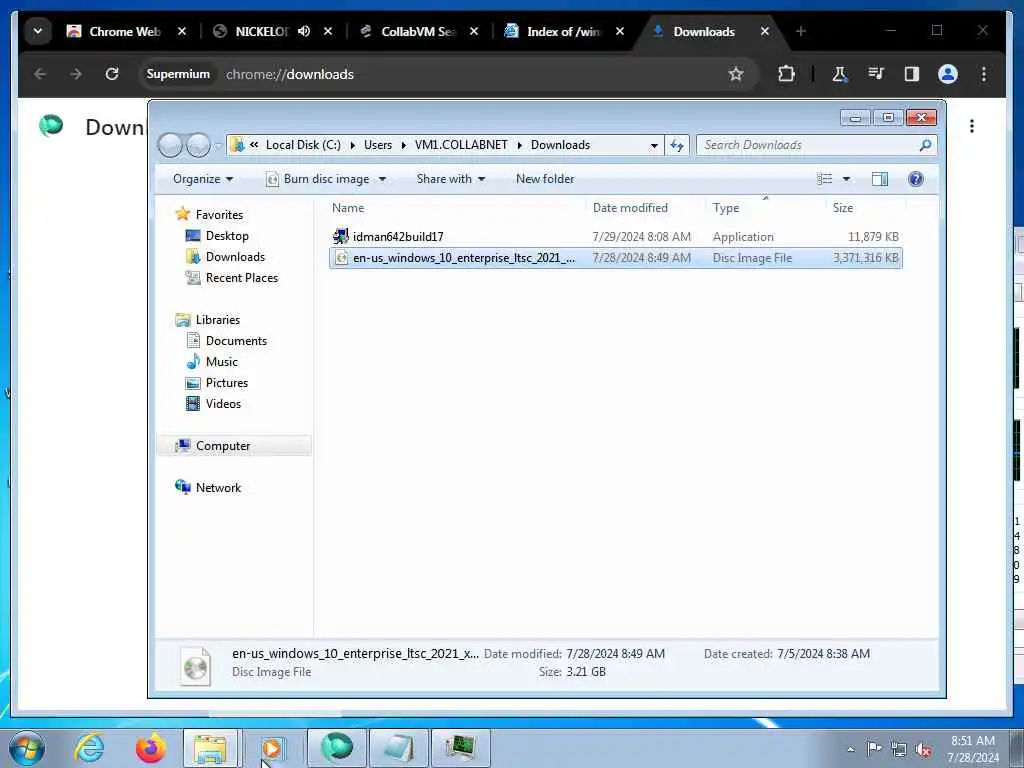Click Explorer refresh button next to address bar
Screen dimensions: 1024x768
[x=677, y=145]
